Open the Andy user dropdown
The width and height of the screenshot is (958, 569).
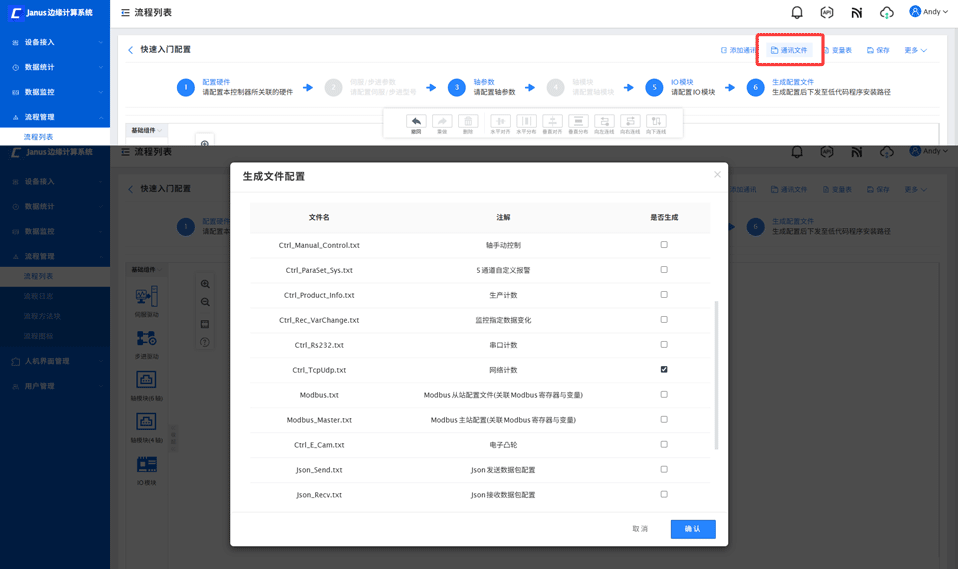coord(929,12)
